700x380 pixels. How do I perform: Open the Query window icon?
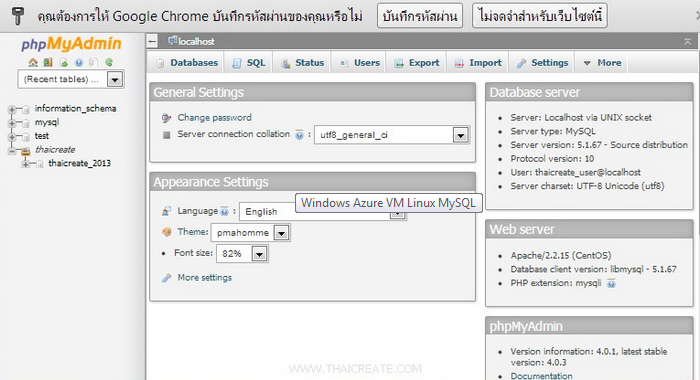(63, 63)
